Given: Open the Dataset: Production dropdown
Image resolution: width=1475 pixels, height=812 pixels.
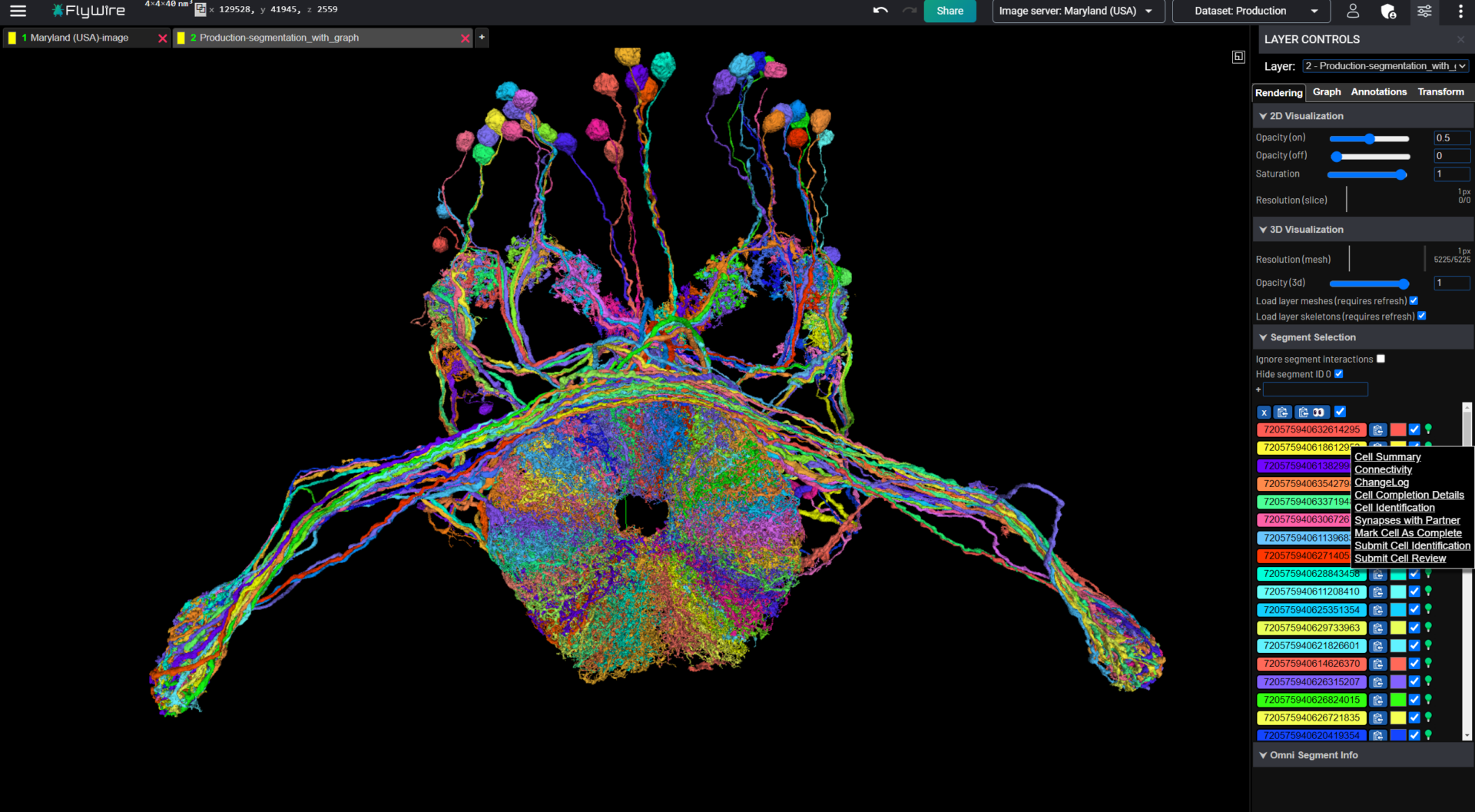Looking at the screenshot, I should [x=1255, y=11].
